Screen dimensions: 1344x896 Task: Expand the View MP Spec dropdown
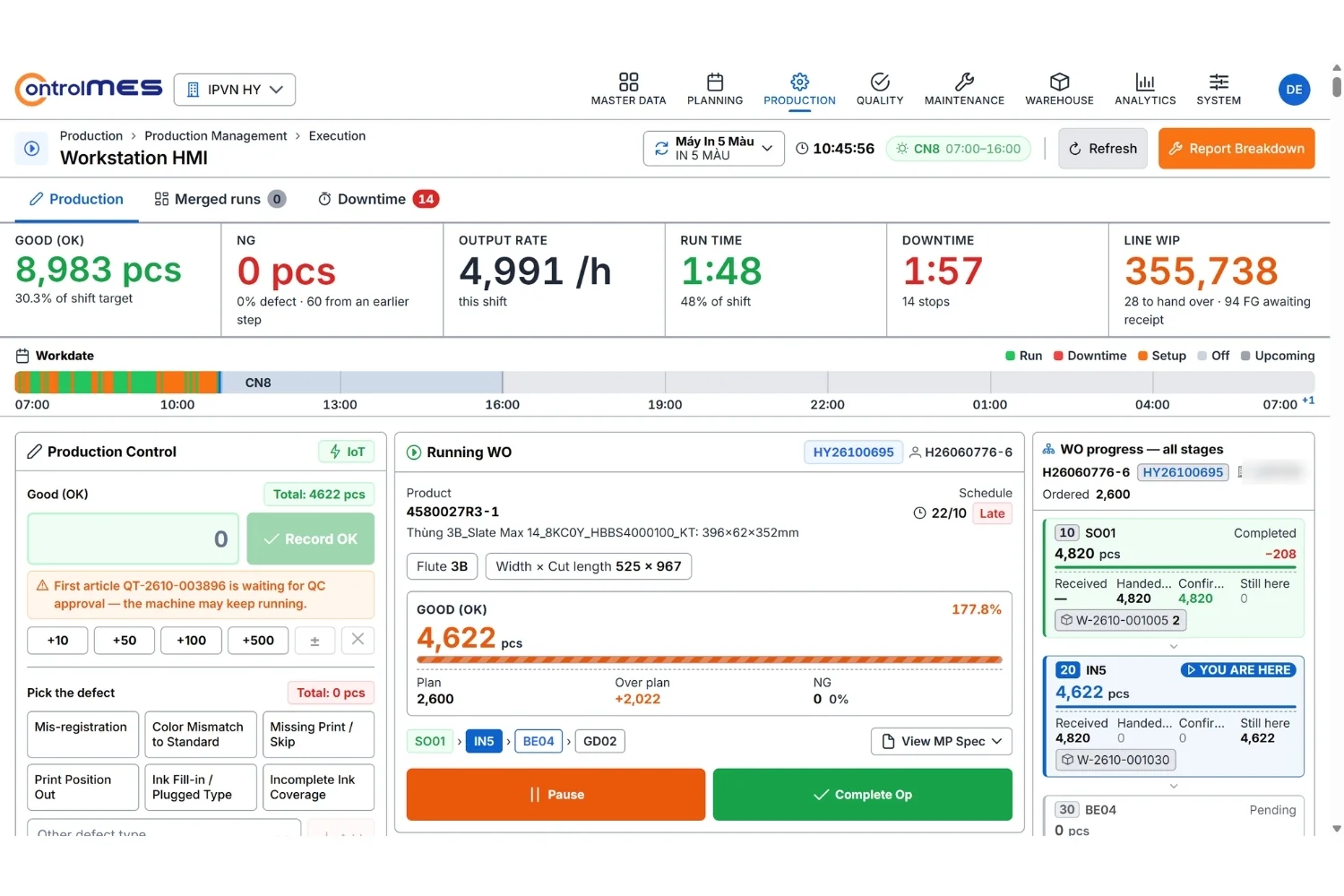click(942, 741)
